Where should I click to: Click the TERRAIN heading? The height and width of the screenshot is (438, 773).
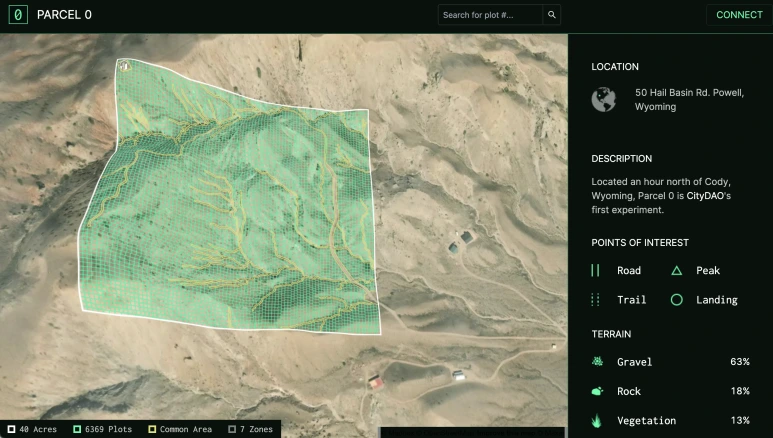[x=611, y=334]
